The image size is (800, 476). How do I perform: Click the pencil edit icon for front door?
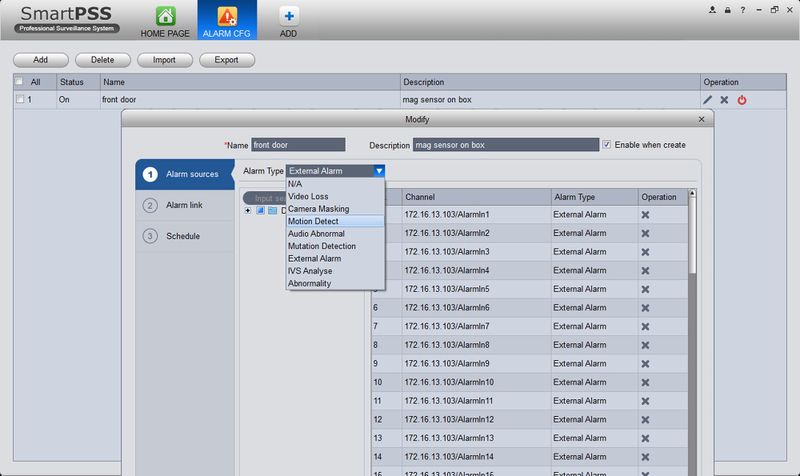pos(708,100)
